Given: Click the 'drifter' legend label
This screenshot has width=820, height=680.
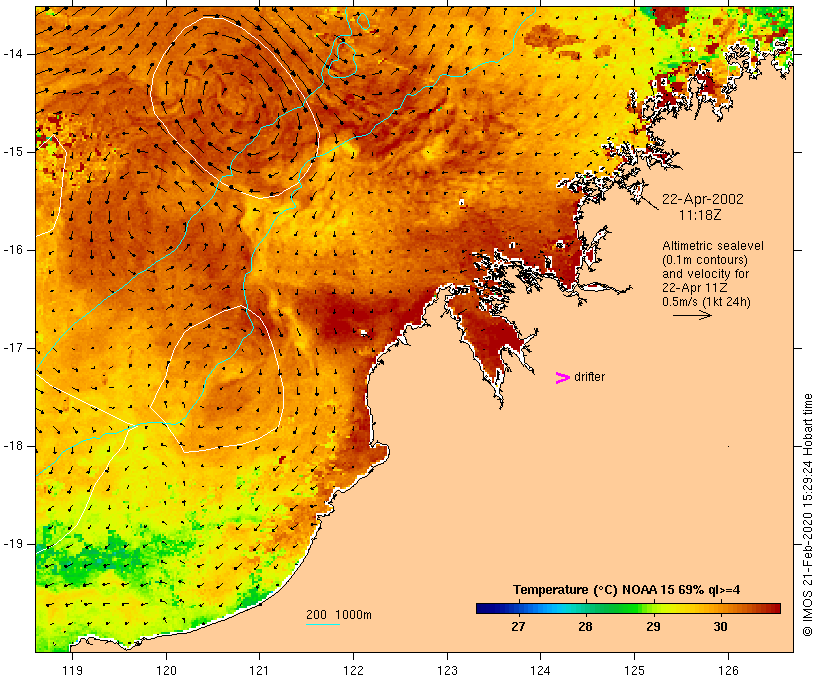Looking at the screenshot, I should pyautogui.click(x=589, y=377).
